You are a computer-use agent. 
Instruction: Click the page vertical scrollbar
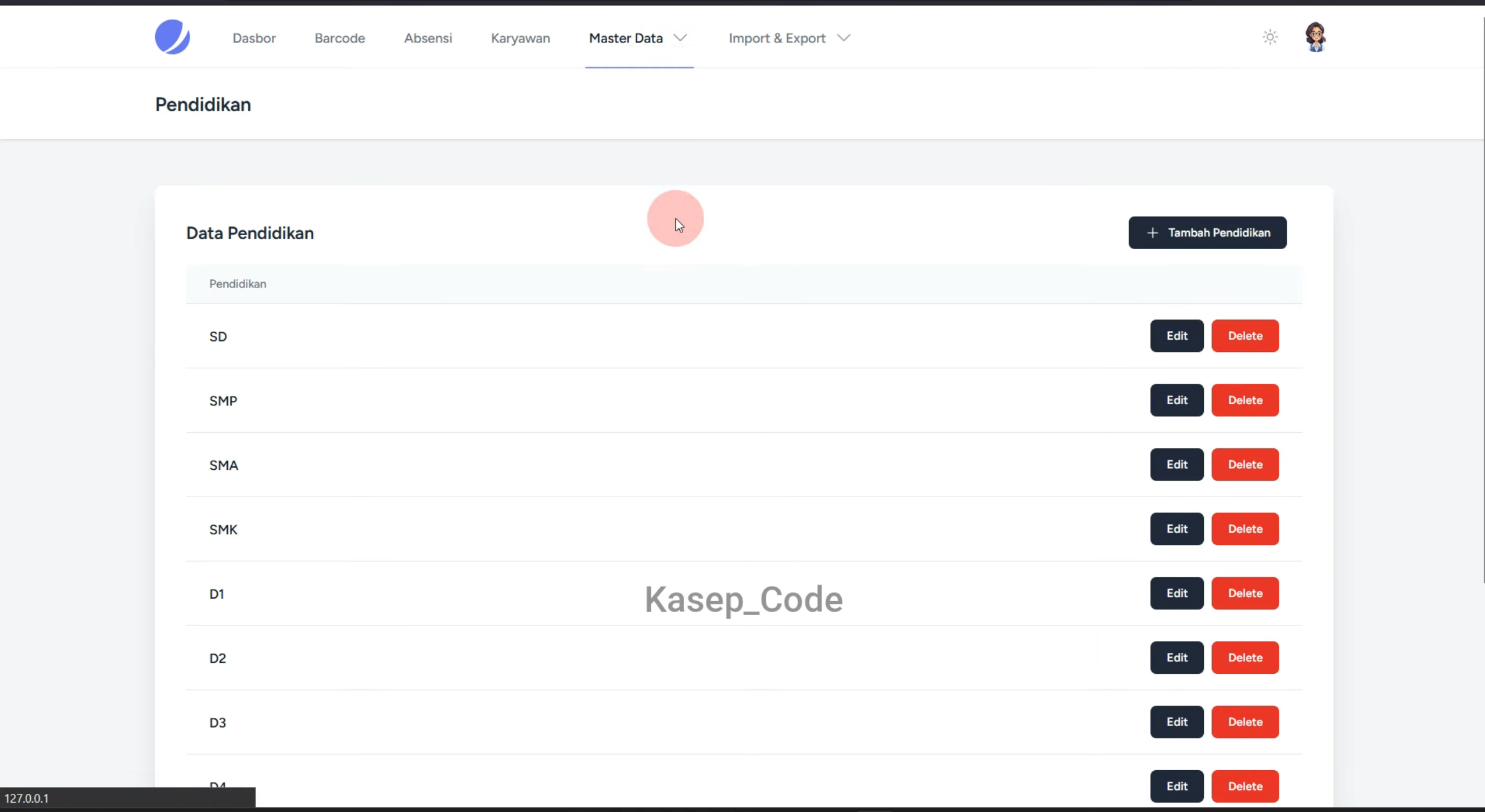1483,300
